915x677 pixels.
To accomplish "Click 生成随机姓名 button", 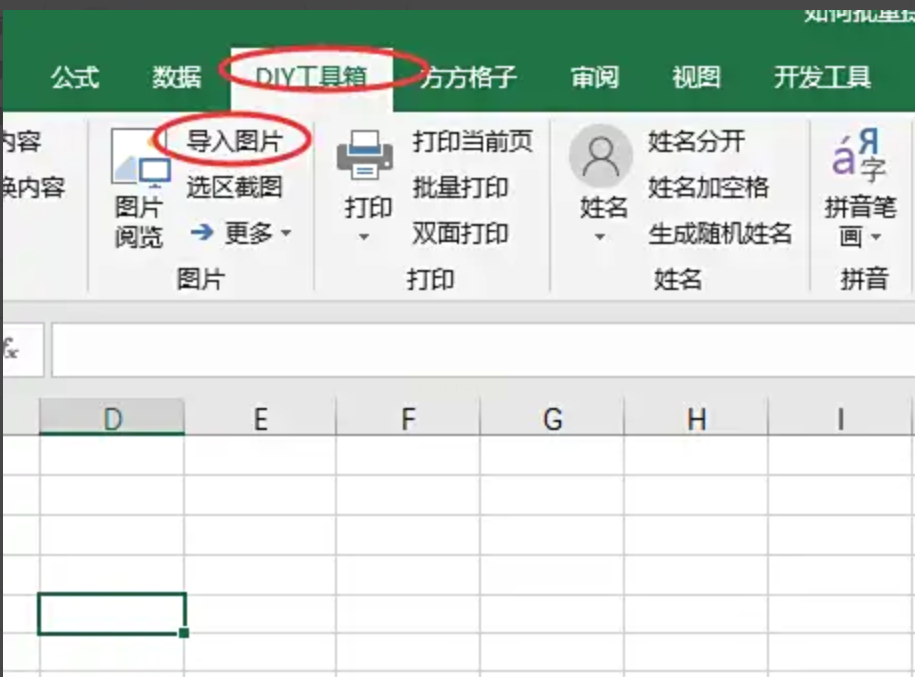I will pos(720,233).
